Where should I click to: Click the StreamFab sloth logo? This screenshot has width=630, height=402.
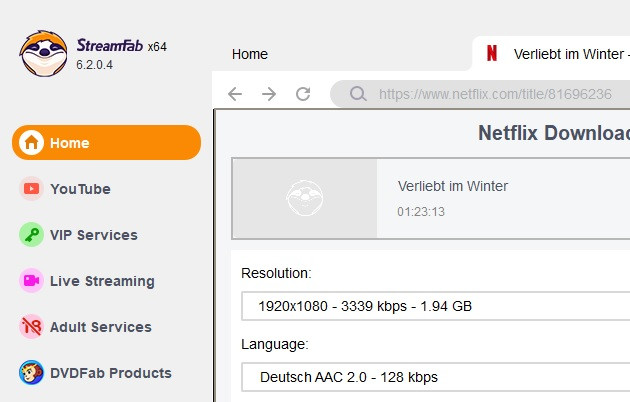[x=44, y=53]
